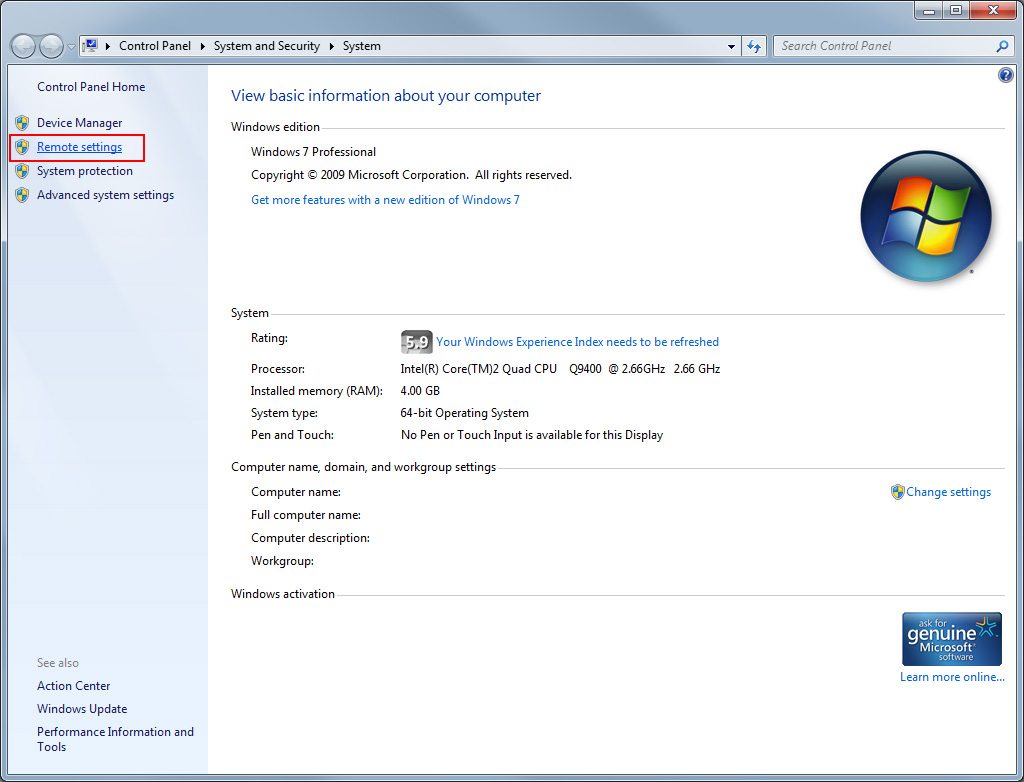
Task: Click the Windows 7 Professional text
Action: tap(313, 152)
